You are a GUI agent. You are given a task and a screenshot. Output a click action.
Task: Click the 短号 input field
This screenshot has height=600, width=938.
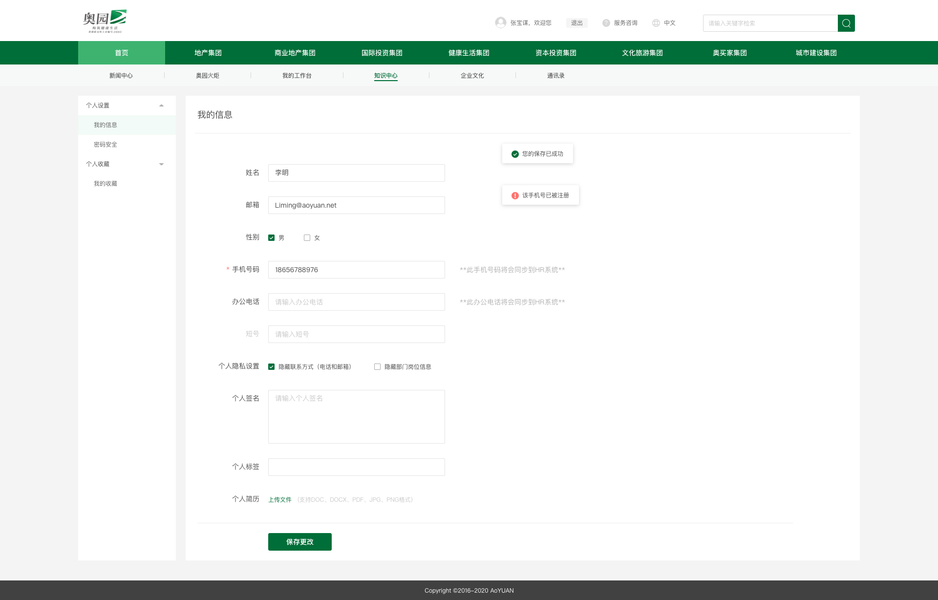pos(357,334)
